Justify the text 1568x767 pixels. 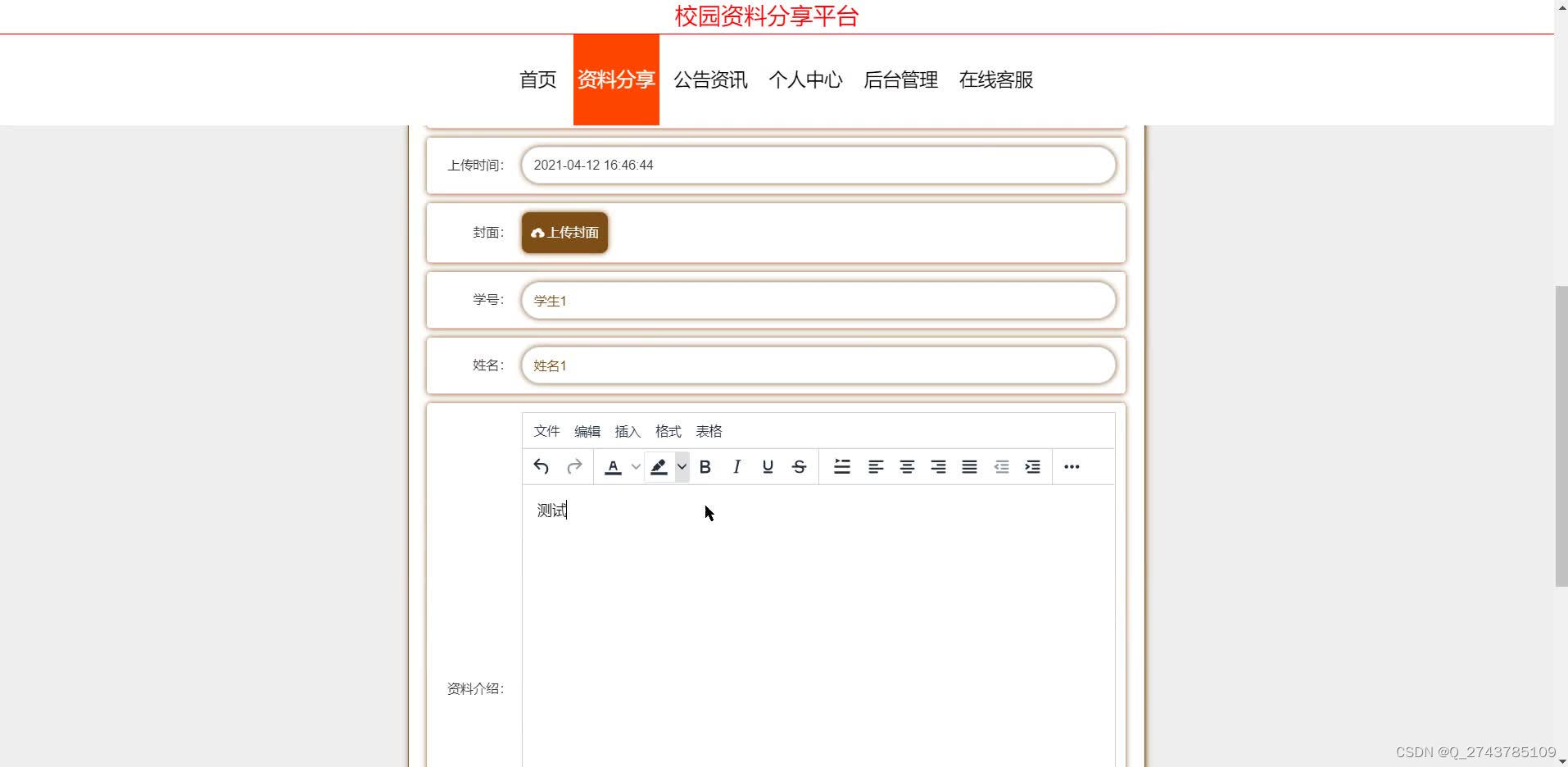970,467
